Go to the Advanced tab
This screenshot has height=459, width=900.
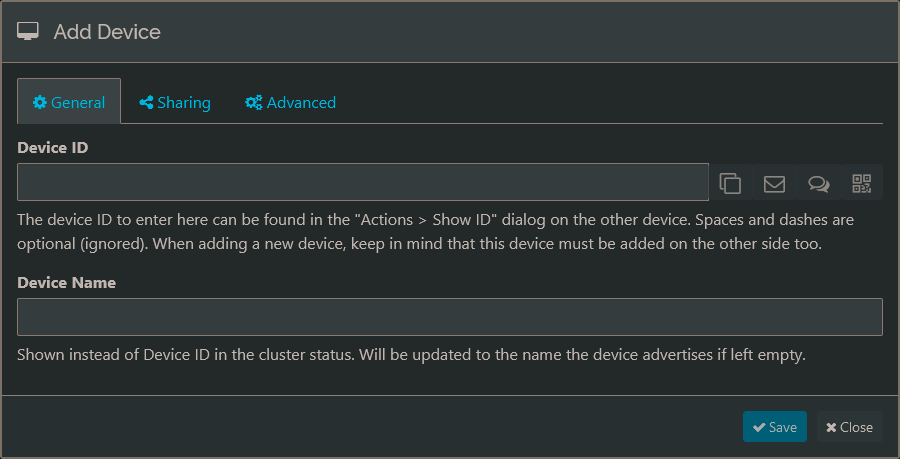[290, 102]
